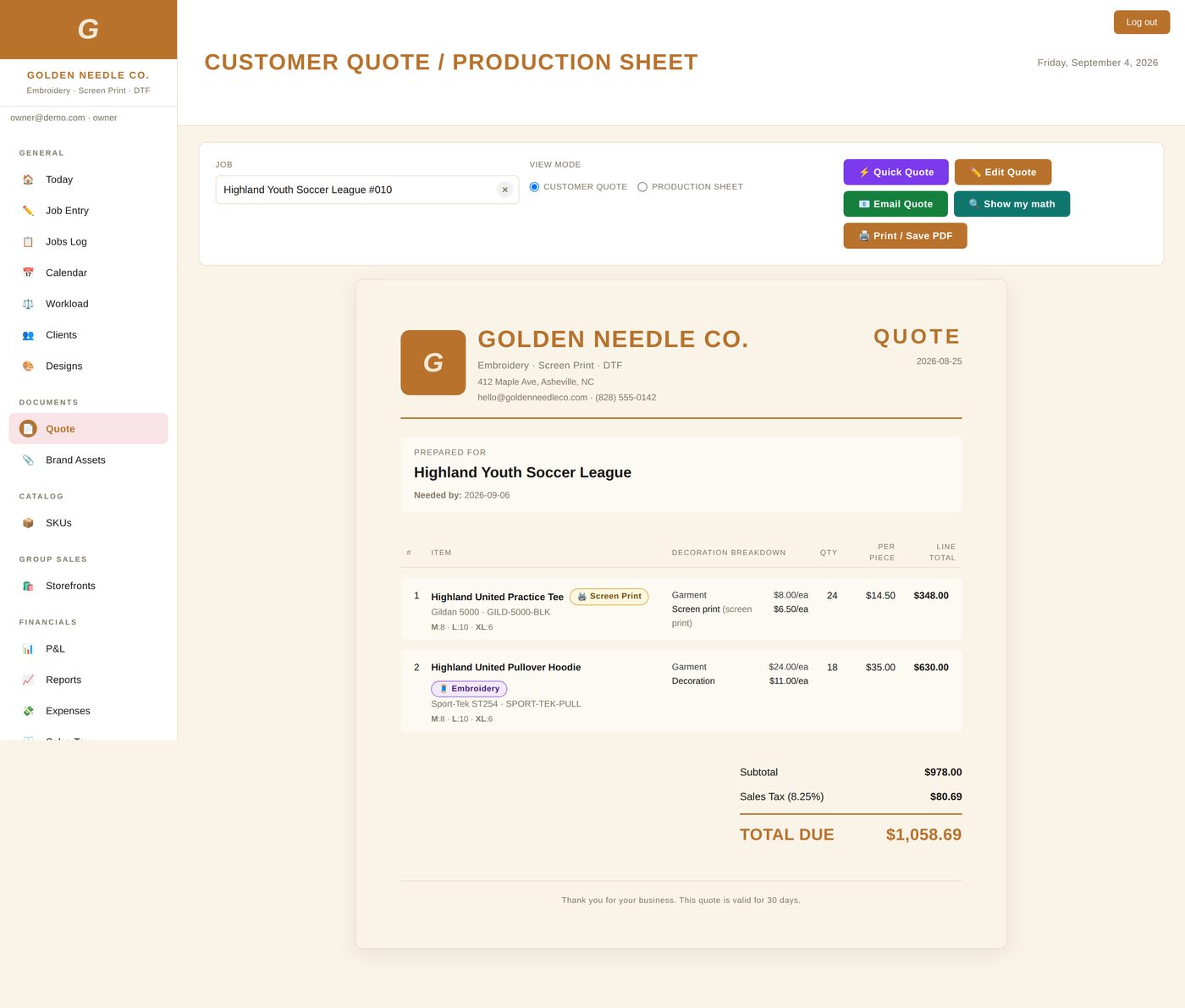Click the Designs palette icon
Image resolution: width=1185 pixels, height=1008 pixels.
click(28, 366)
